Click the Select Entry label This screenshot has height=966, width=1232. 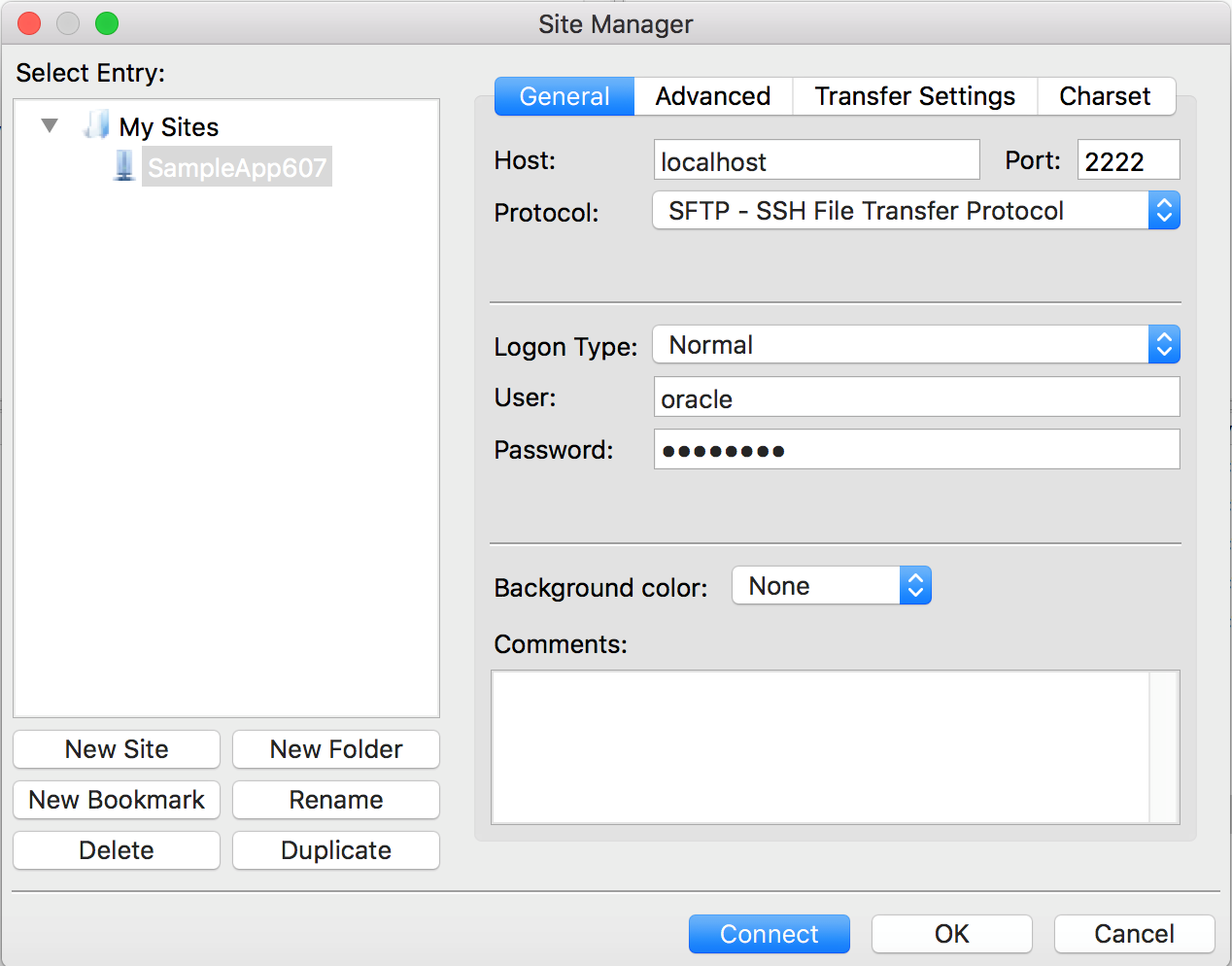tap(90, 73)
